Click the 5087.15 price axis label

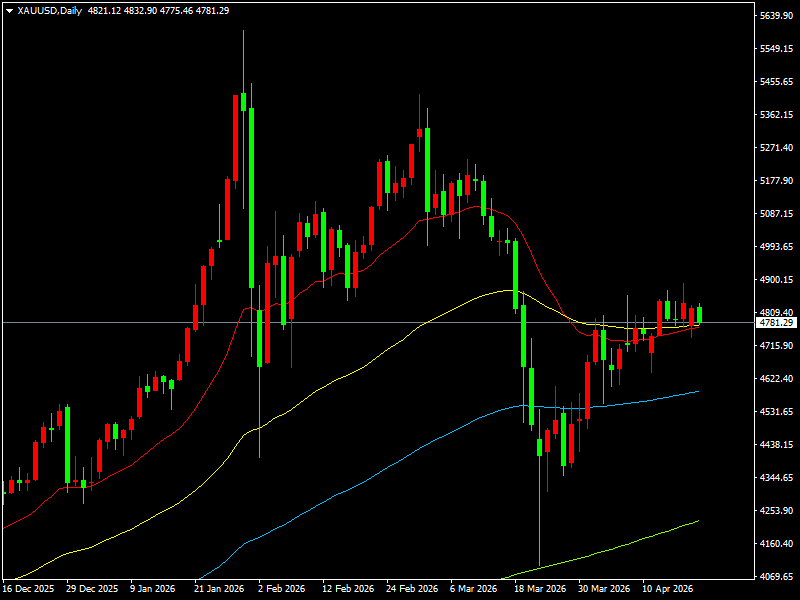pyautogui.click(x=777, y=213)
